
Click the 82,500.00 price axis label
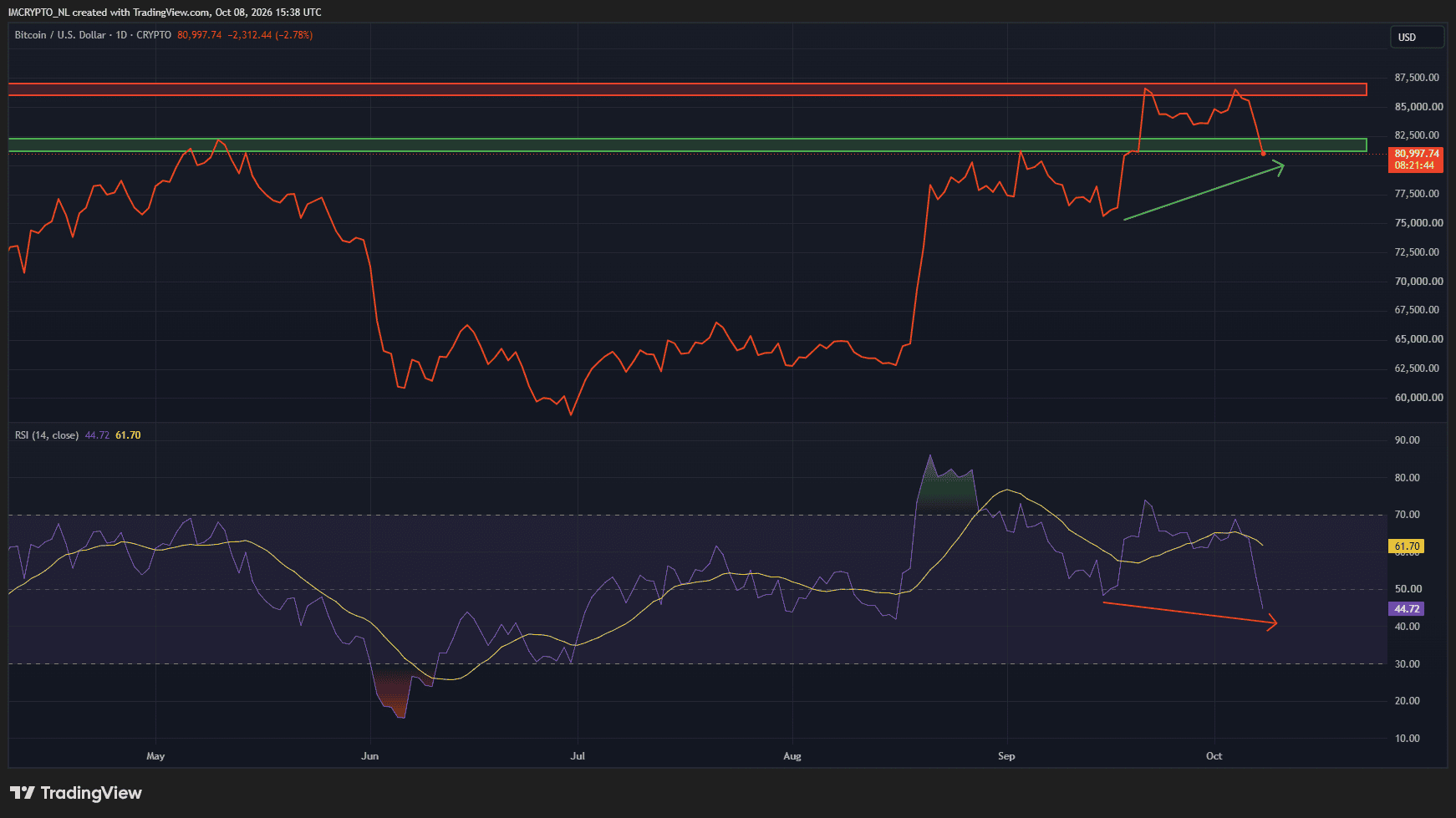tap(1418, 135)
